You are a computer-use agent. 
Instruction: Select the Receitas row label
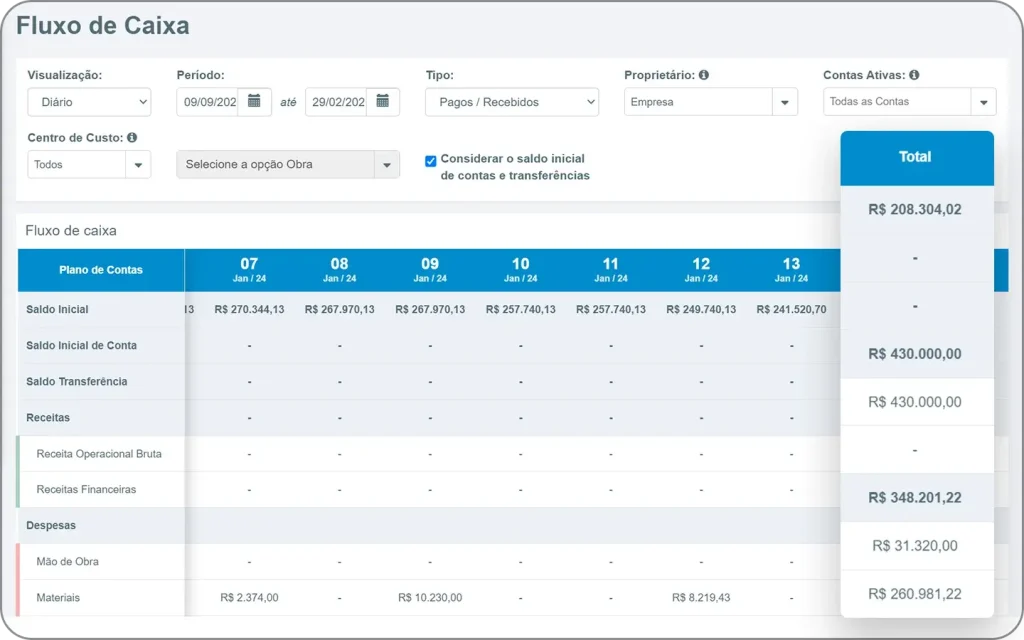pos(48,417)
